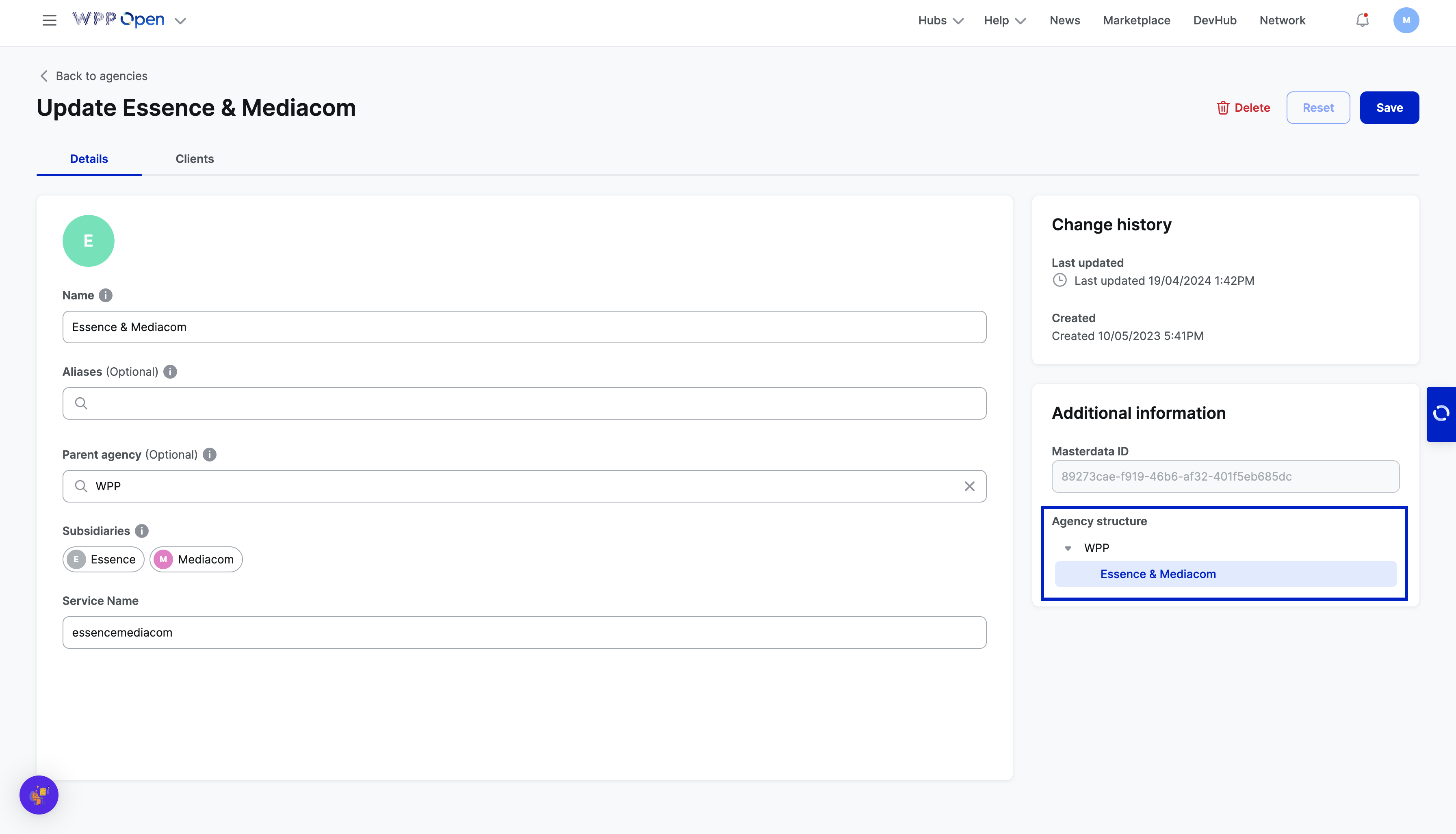Image resolution: width=1456 pixels, height=834 pixels.
Task: Open the Help dropdown menu
Action: tap(1004, 21)
